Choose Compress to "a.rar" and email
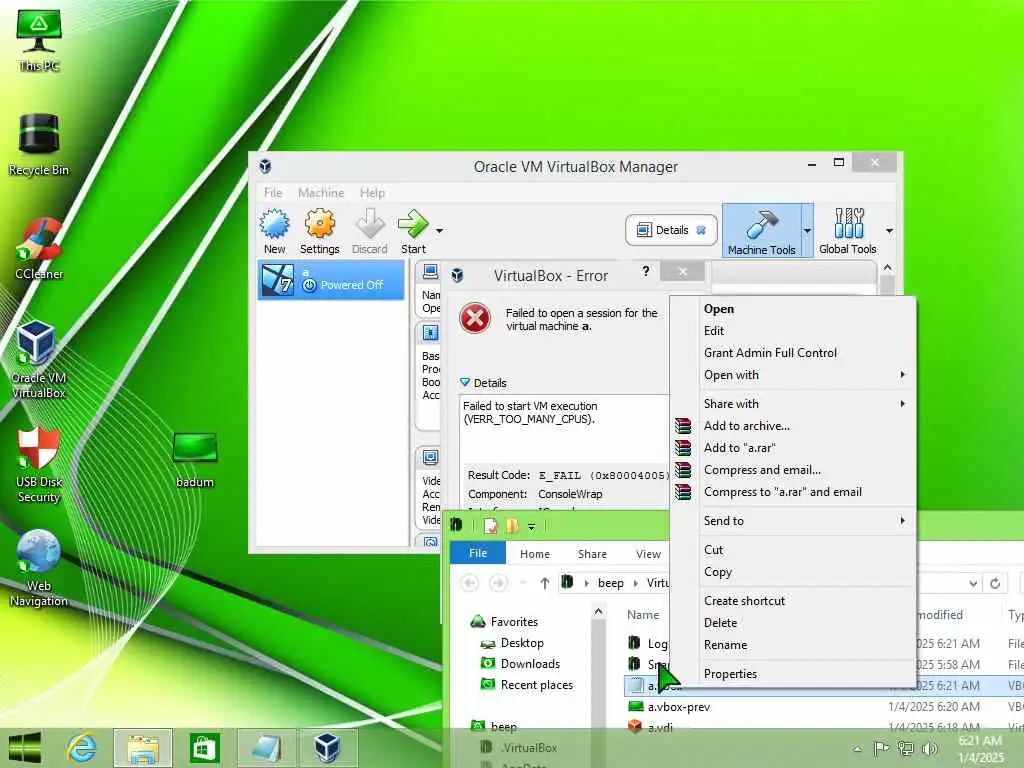The width and height of the screenshot is (1024, 768). click(x=794, y=492)
